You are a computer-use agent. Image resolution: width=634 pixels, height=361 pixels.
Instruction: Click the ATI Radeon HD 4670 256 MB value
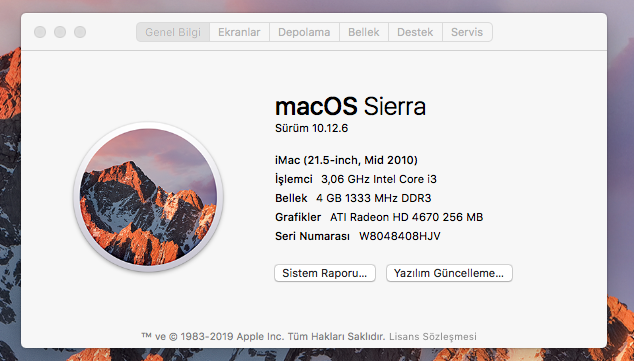click(x=406, y=217)
